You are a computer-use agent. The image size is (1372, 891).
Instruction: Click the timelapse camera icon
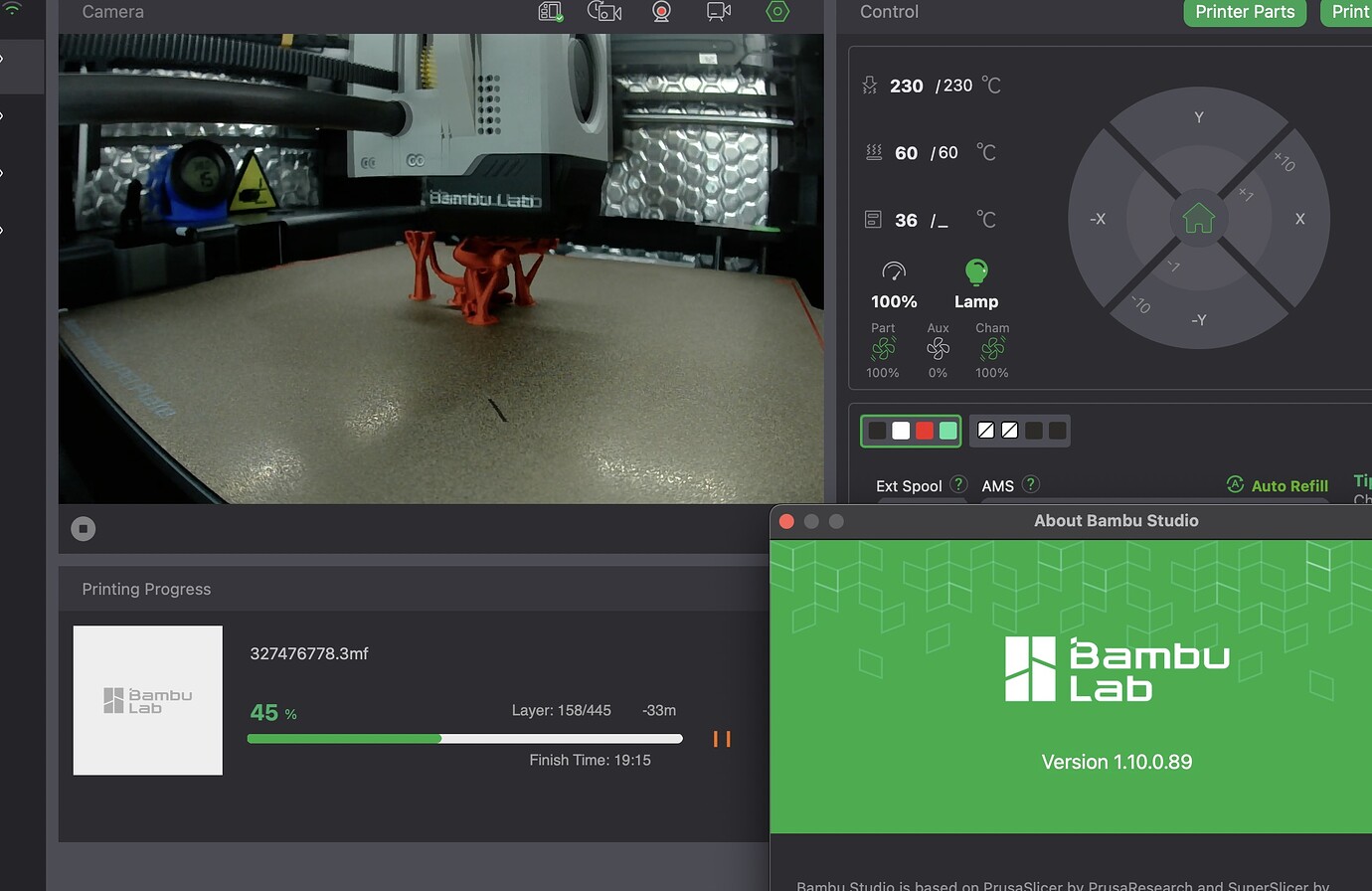tap(604, 11)
